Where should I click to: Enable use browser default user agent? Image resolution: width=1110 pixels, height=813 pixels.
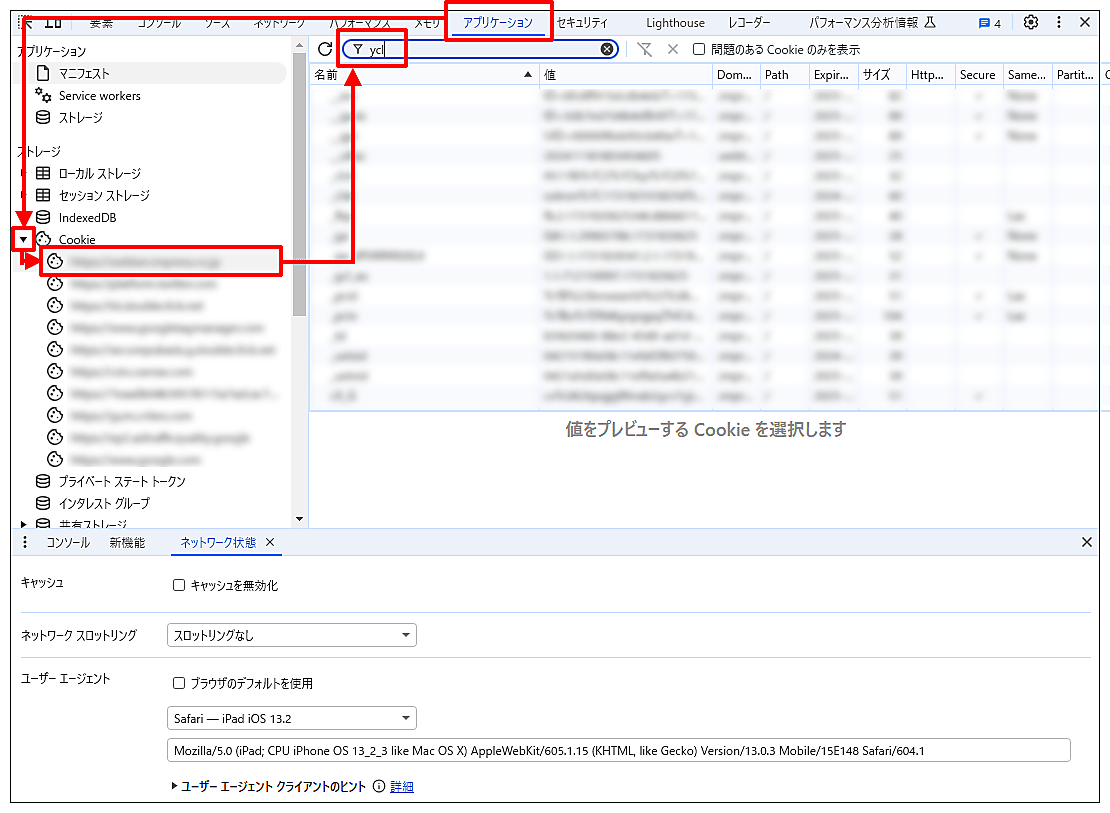(x=179, y=684)
